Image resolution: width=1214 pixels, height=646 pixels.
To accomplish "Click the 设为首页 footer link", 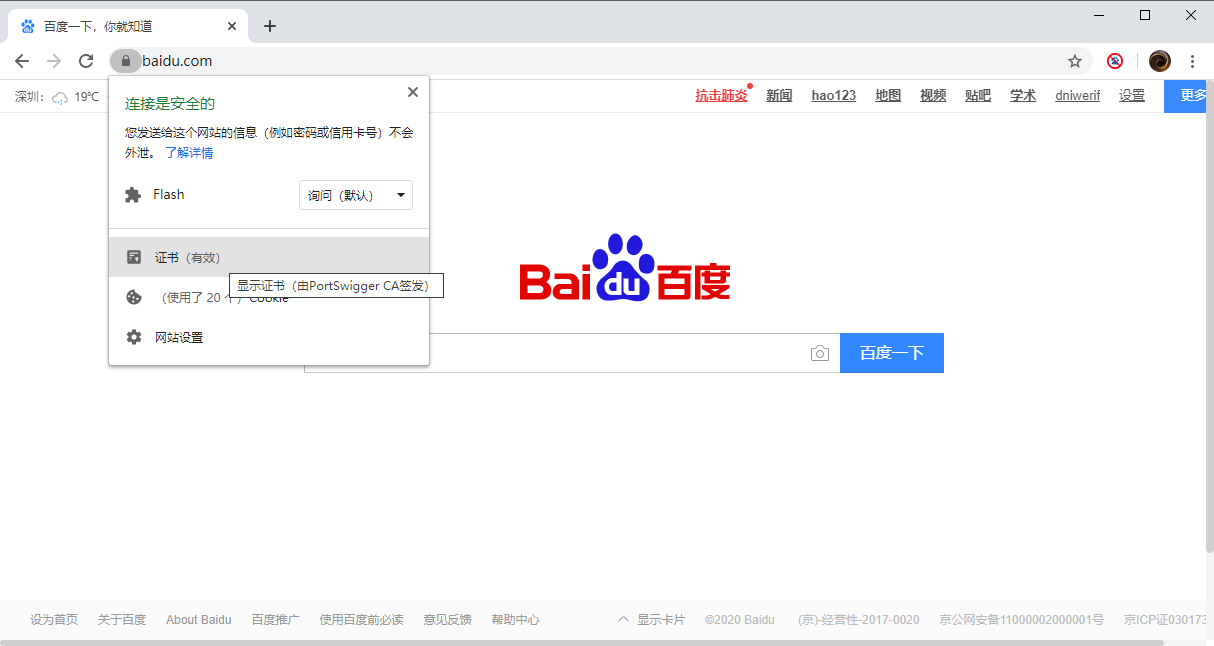I will click(54, 620).
